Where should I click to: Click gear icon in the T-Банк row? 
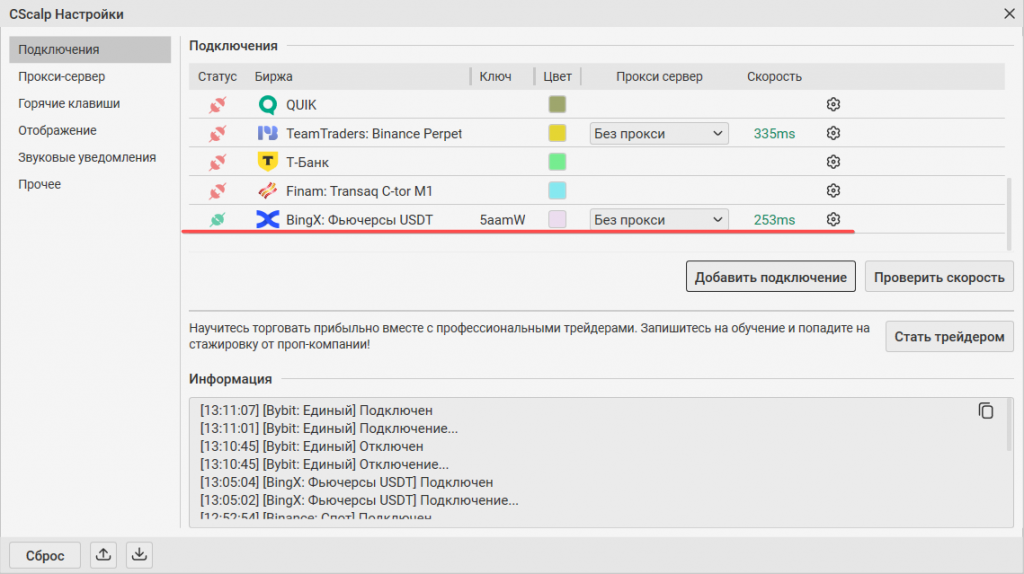[x=833, y=162]
